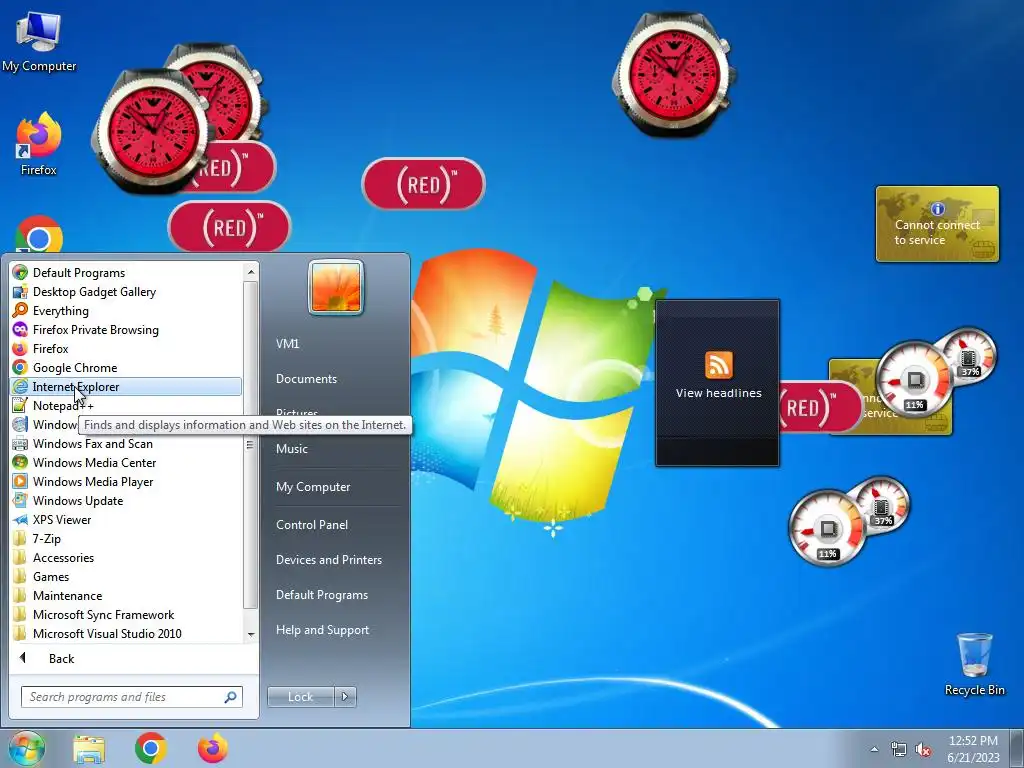1024x768 pixels.
Task: Click the (RED) badge in center of desktop
Action: coord(423,184)
